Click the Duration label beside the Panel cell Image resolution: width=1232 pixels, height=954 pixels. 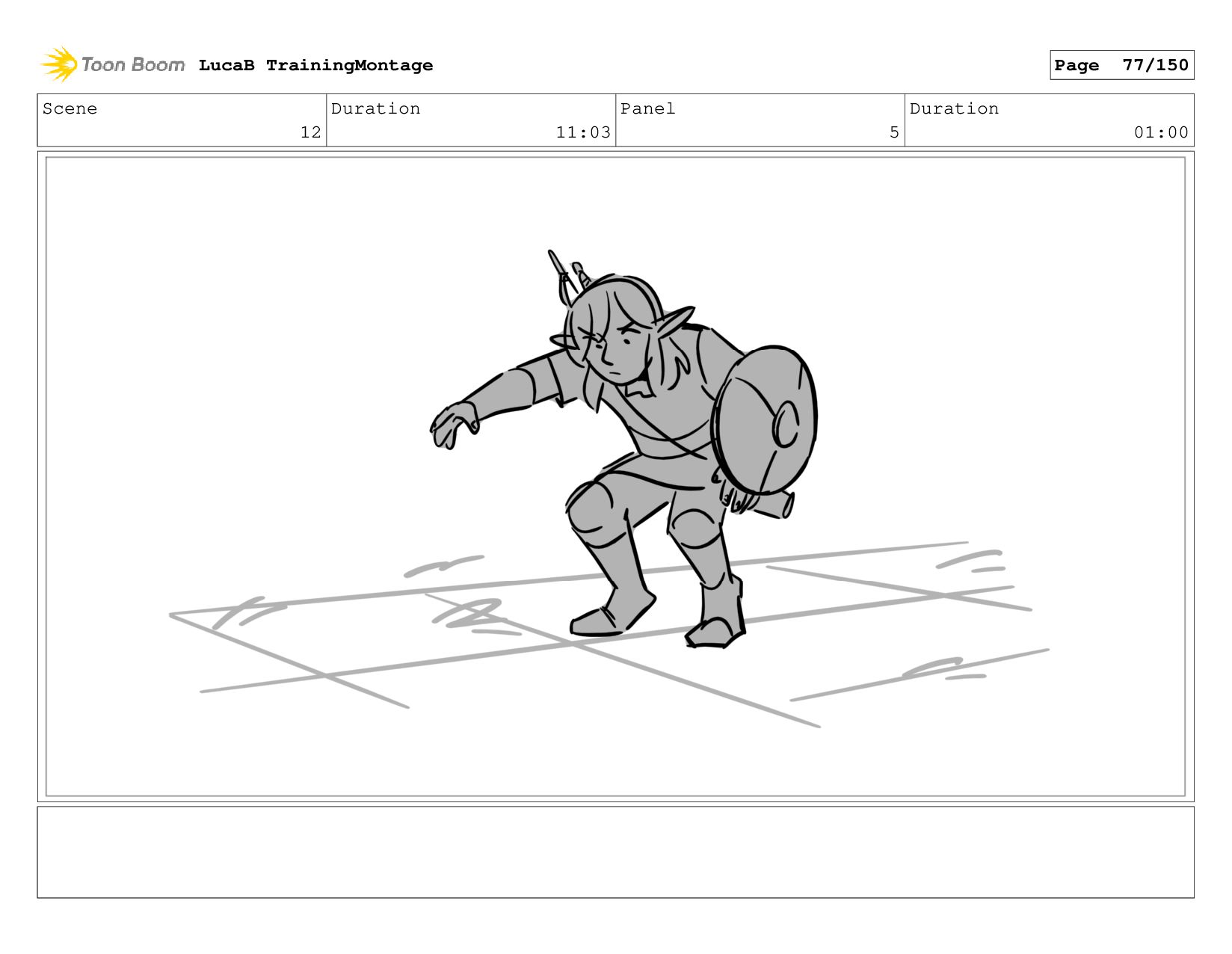pos(954,108)
